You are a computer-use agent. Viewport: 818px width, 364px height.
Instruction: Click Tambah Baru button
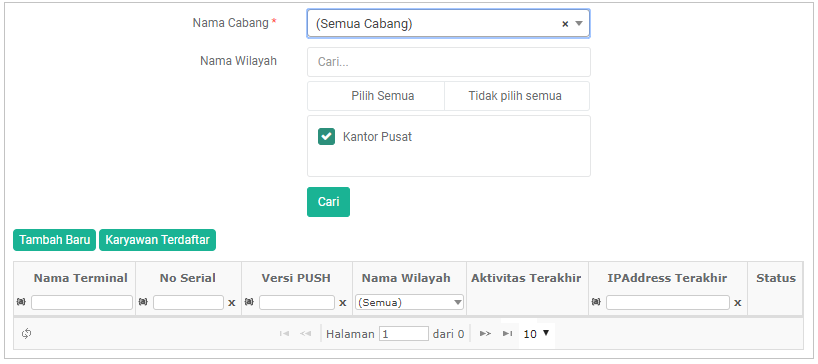pos(55,240)
